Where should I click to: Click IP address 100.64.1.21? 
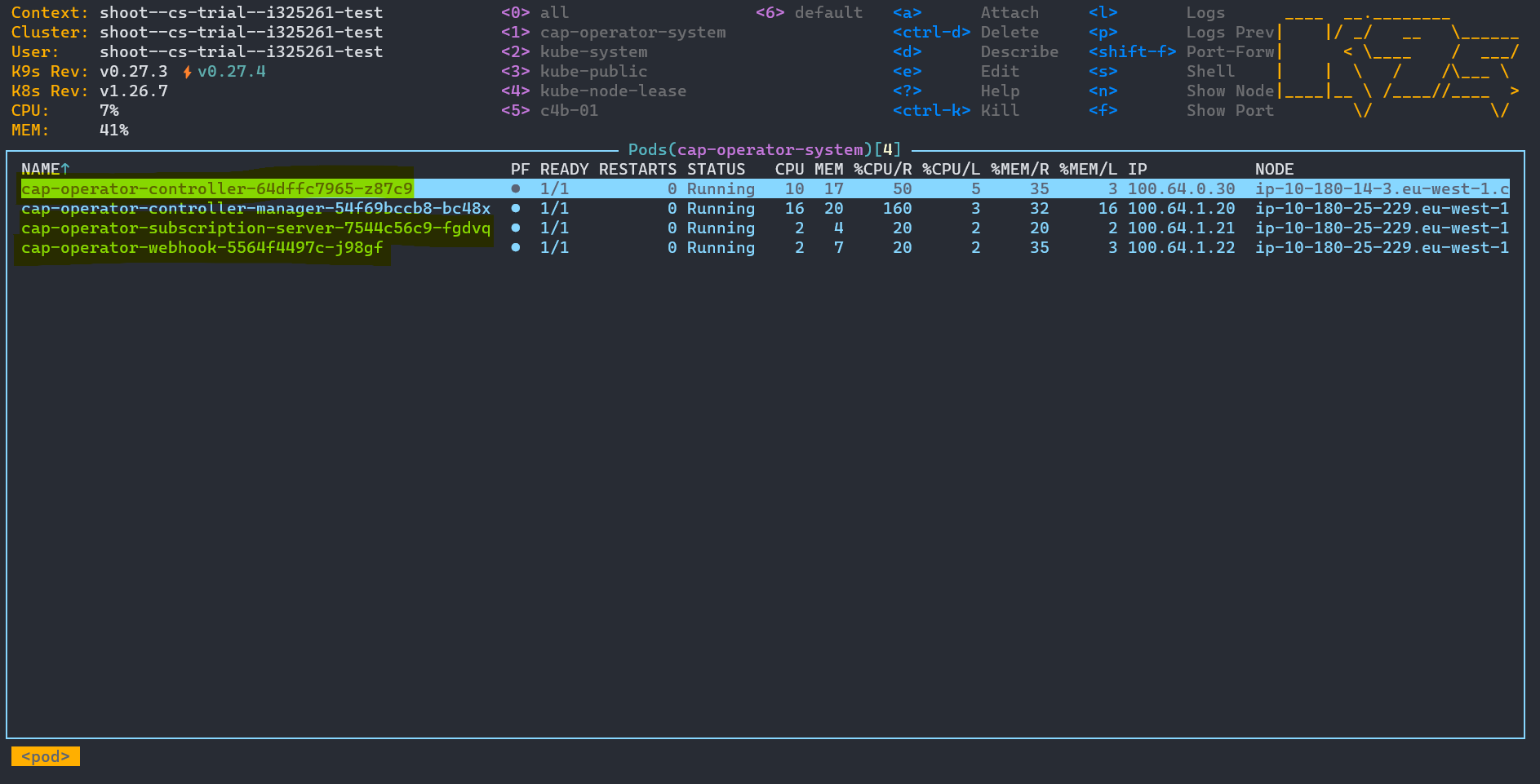pyautogui.click(x=1182, y=228)
